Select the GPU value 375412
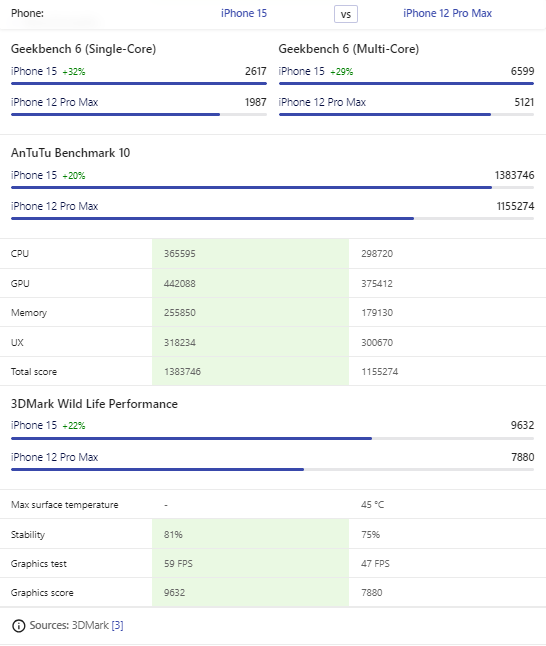Viewport: 546px width, 646px height. click(x=377, y=283)
